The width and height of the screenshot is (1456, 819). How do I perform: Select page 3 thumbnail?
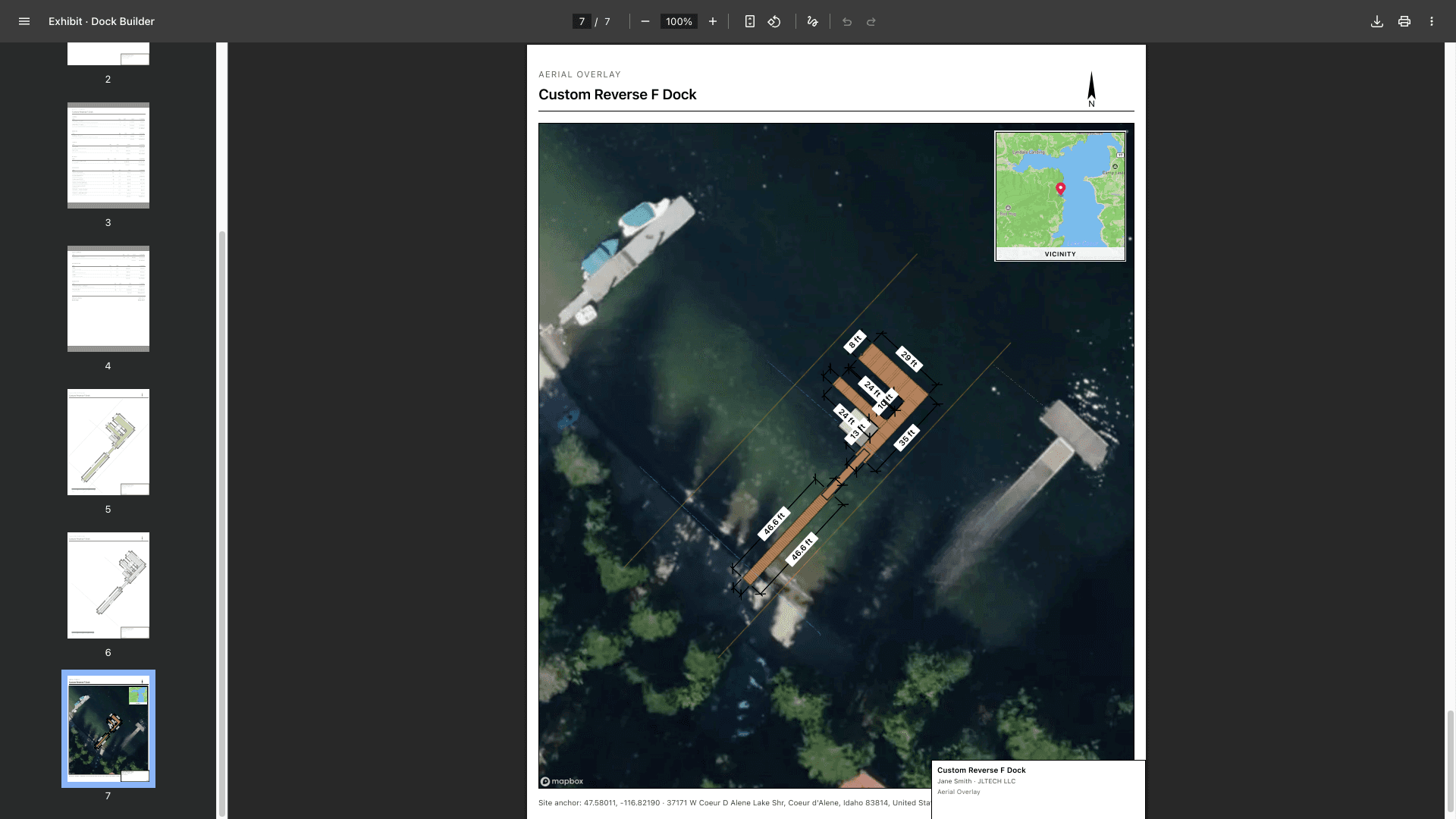tap(108, 155)
